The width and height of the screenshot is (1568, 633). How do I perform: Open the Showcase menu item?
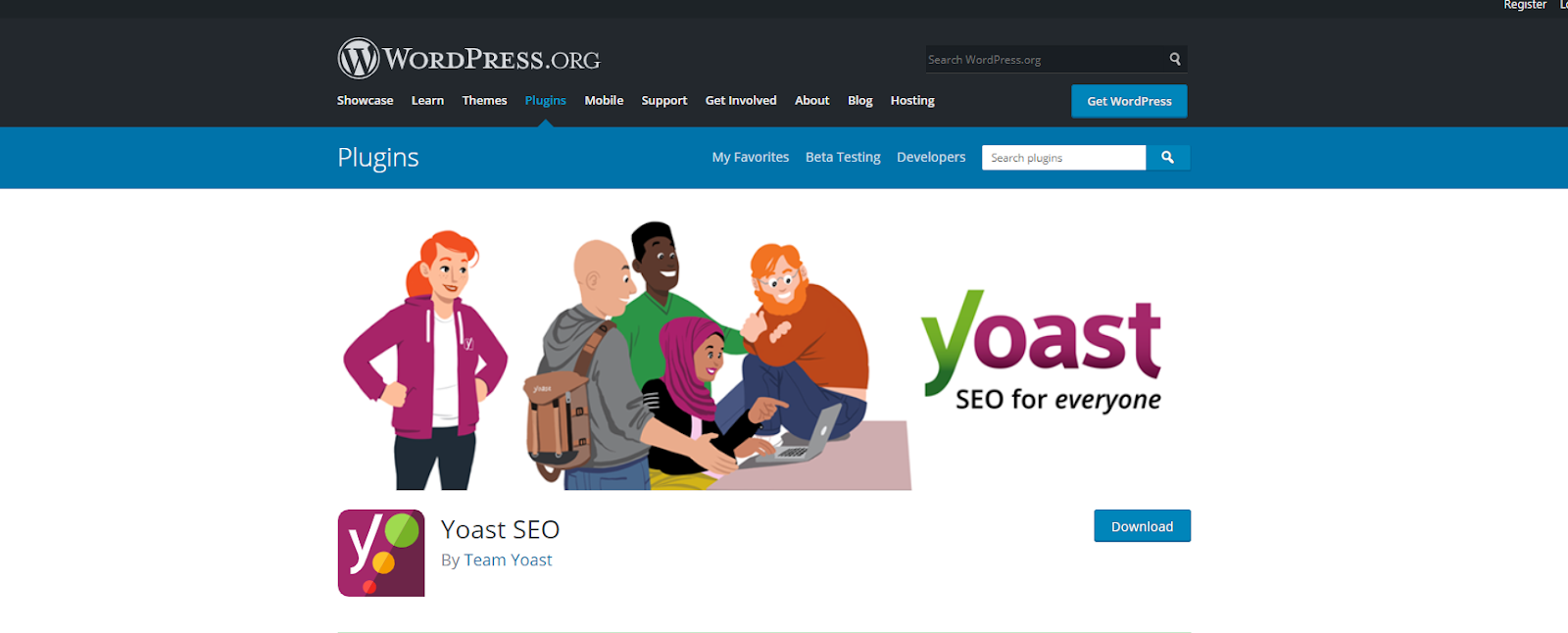[x=365, y=101]
